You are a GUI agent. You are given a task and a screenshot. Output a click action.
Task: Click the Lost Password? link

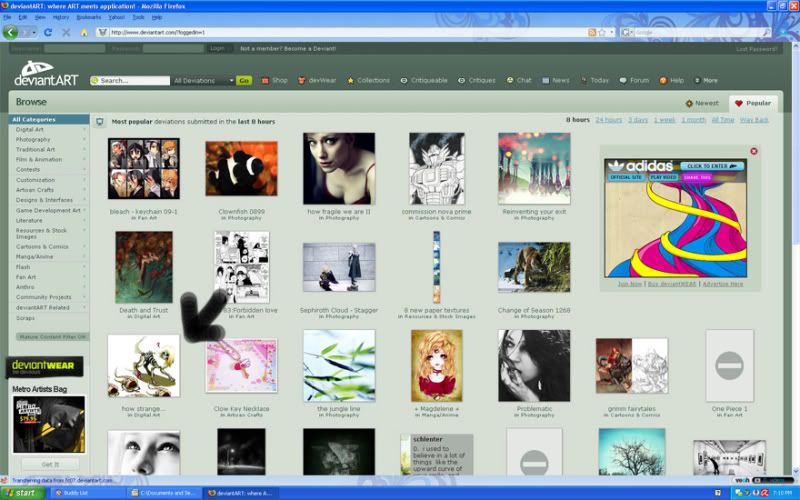[757, 49]
